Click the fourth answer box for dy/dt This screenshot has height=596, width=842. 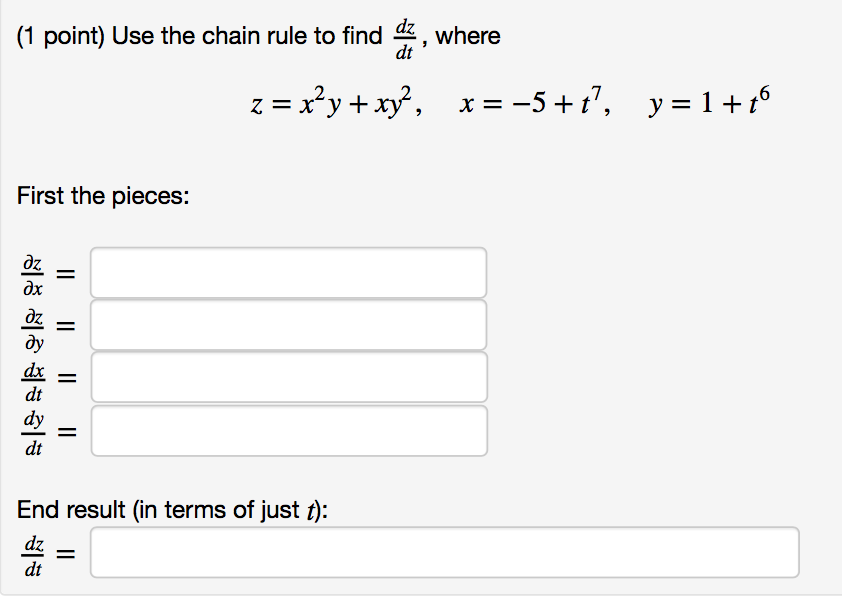[x=288, y=430]
